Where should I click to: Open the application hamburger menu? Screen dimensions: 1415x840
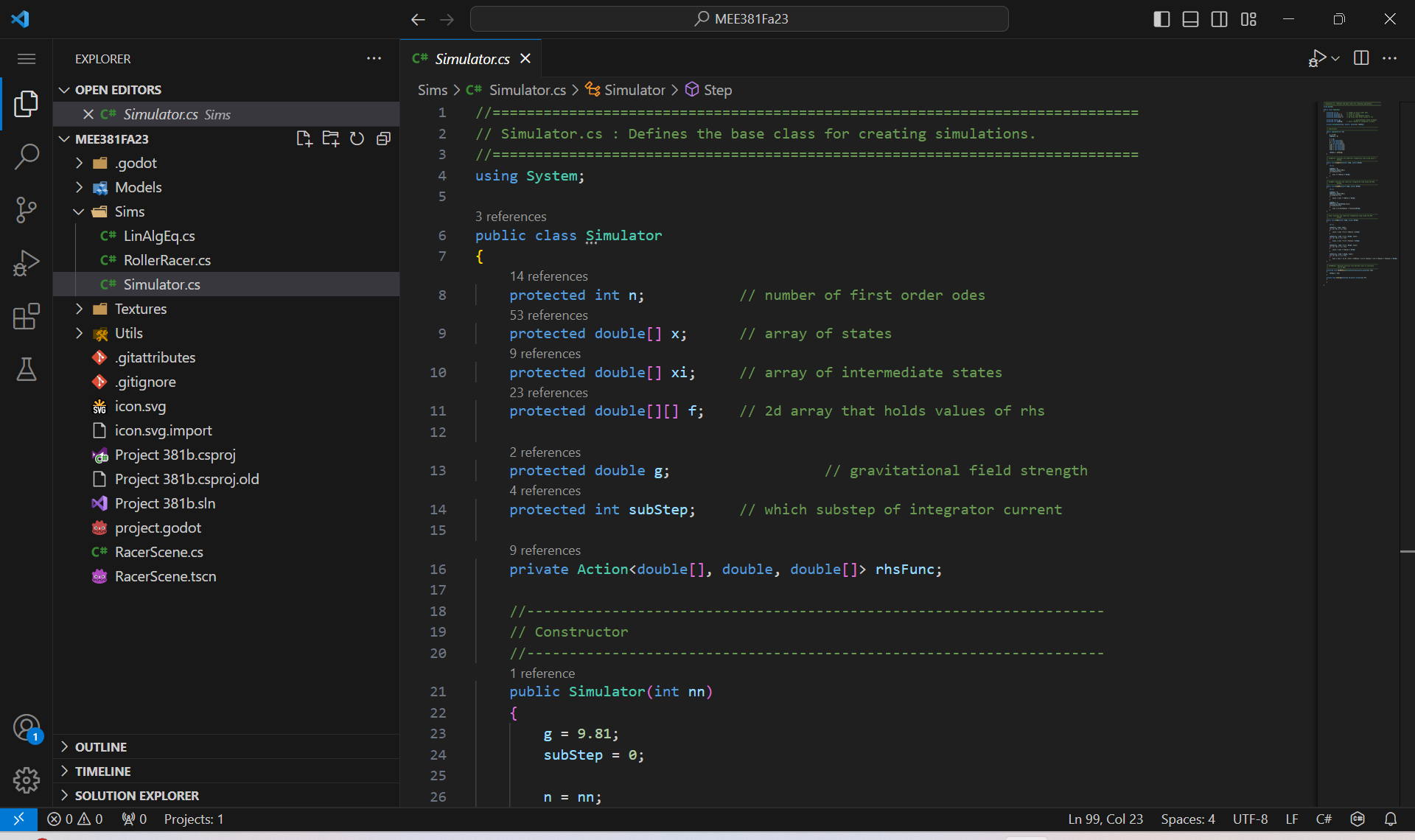coord(27,58)
